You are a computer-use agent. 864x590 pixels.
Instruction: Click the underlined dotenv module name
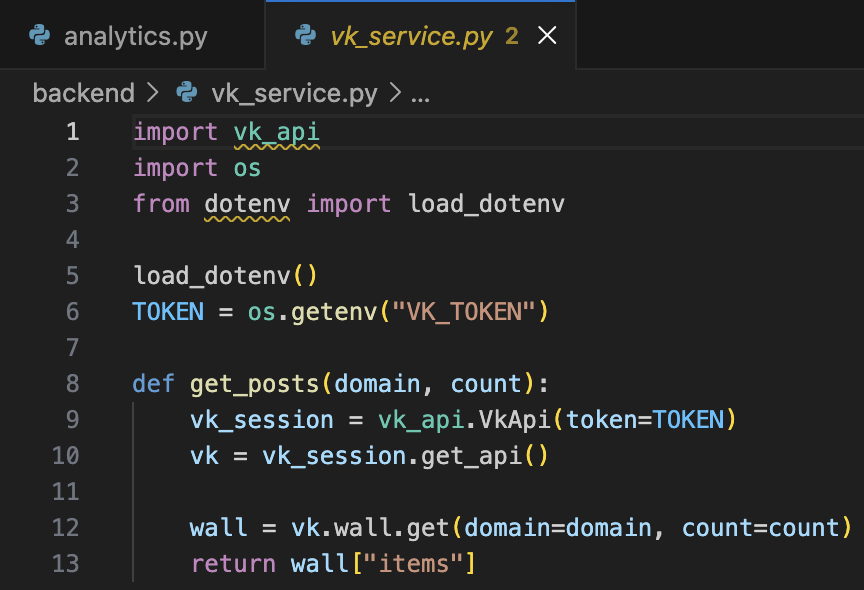[247, 204]
